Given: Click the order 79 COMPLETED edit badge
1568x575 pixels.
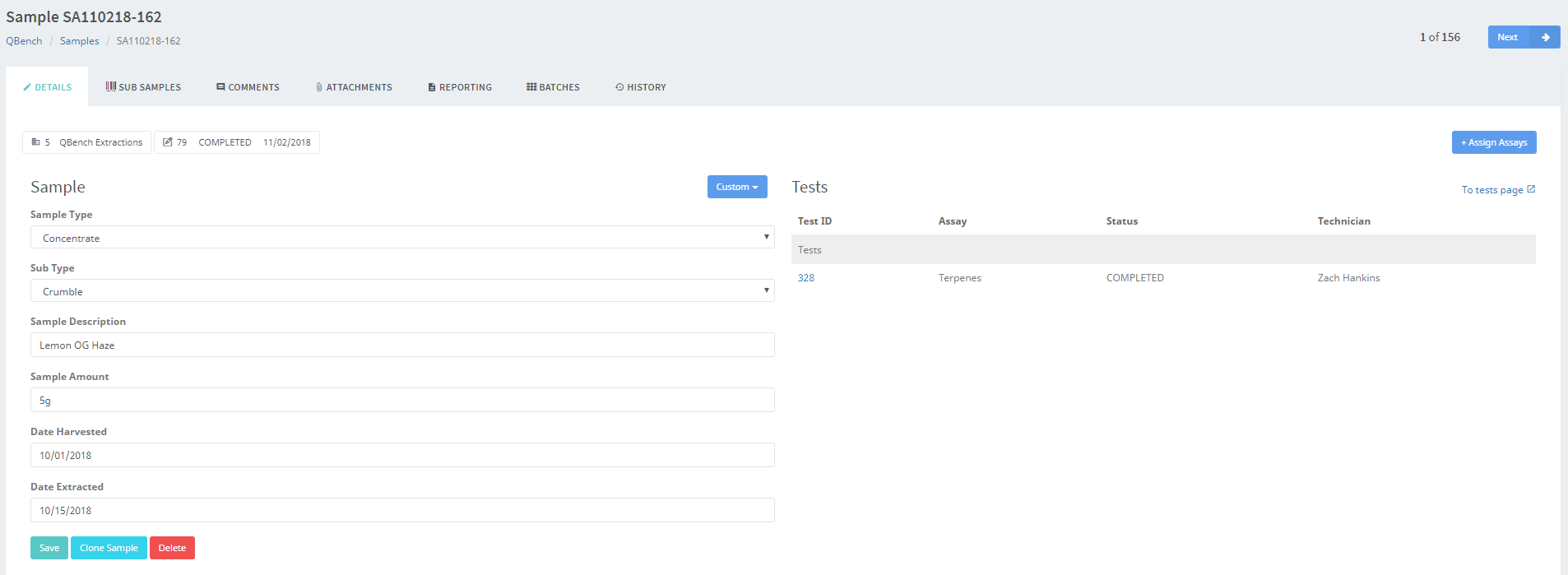Looking at the screenshot, I should click(237, 142).
